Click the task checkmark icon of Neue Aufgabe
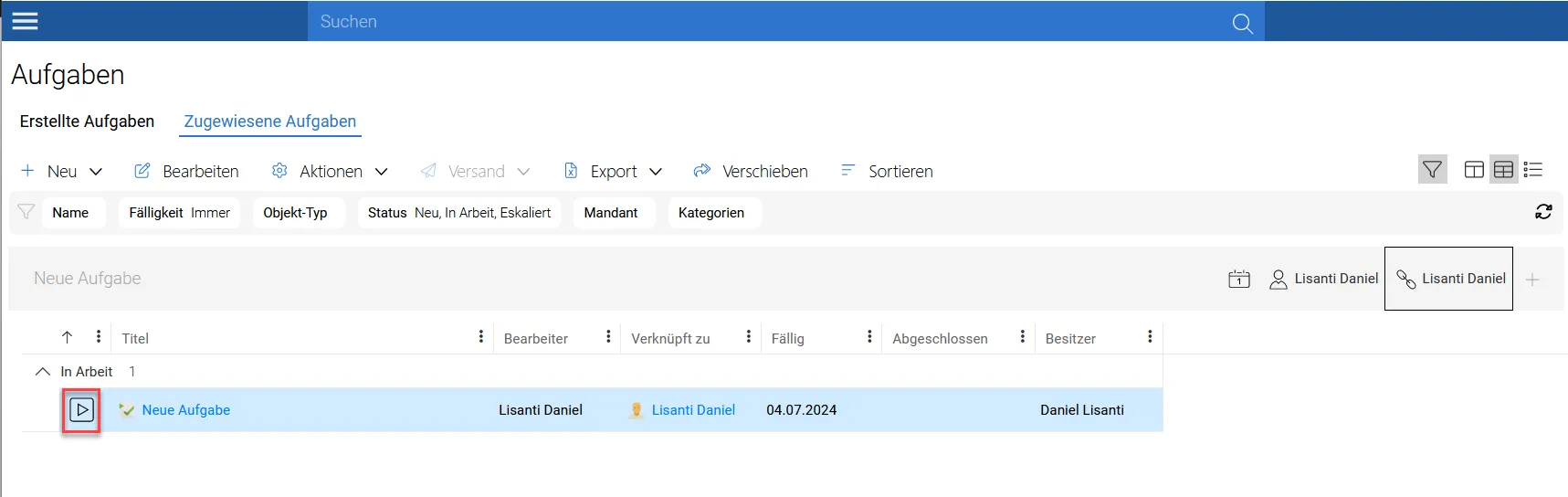 coord(127,410)
